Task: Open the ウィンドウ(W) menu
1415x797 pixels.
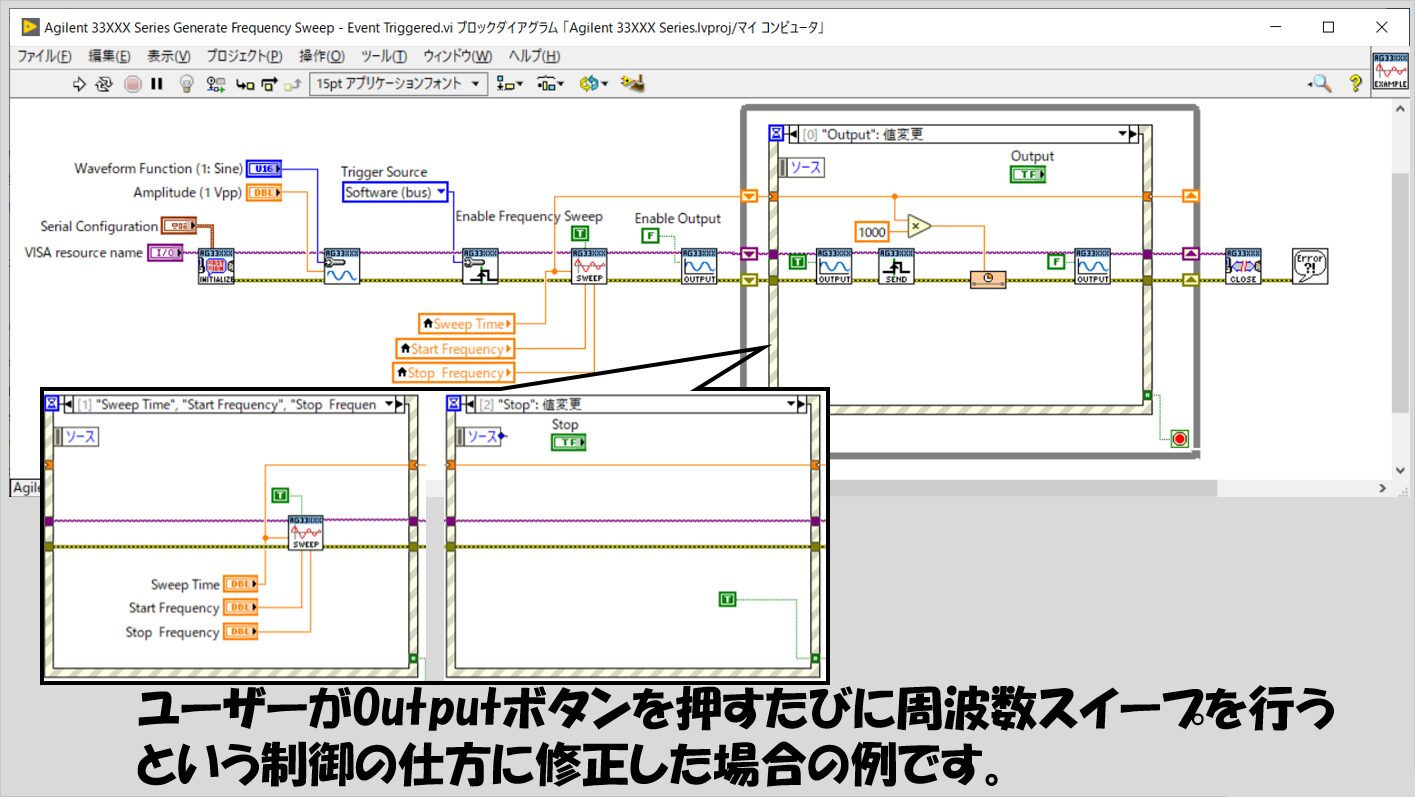Action: 458,56
